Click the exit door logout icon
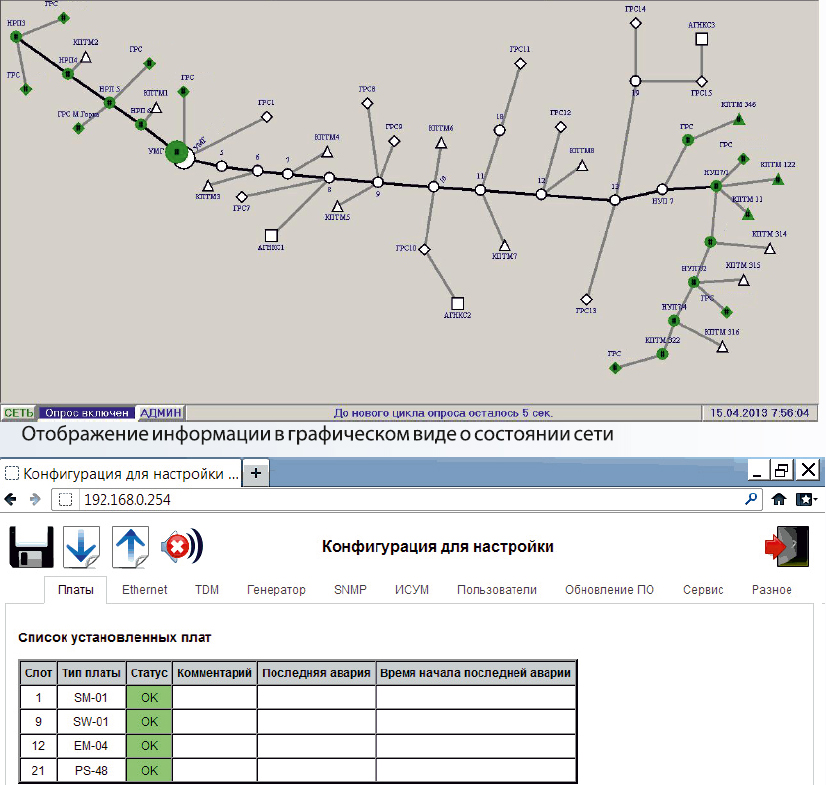 [786, 546]
